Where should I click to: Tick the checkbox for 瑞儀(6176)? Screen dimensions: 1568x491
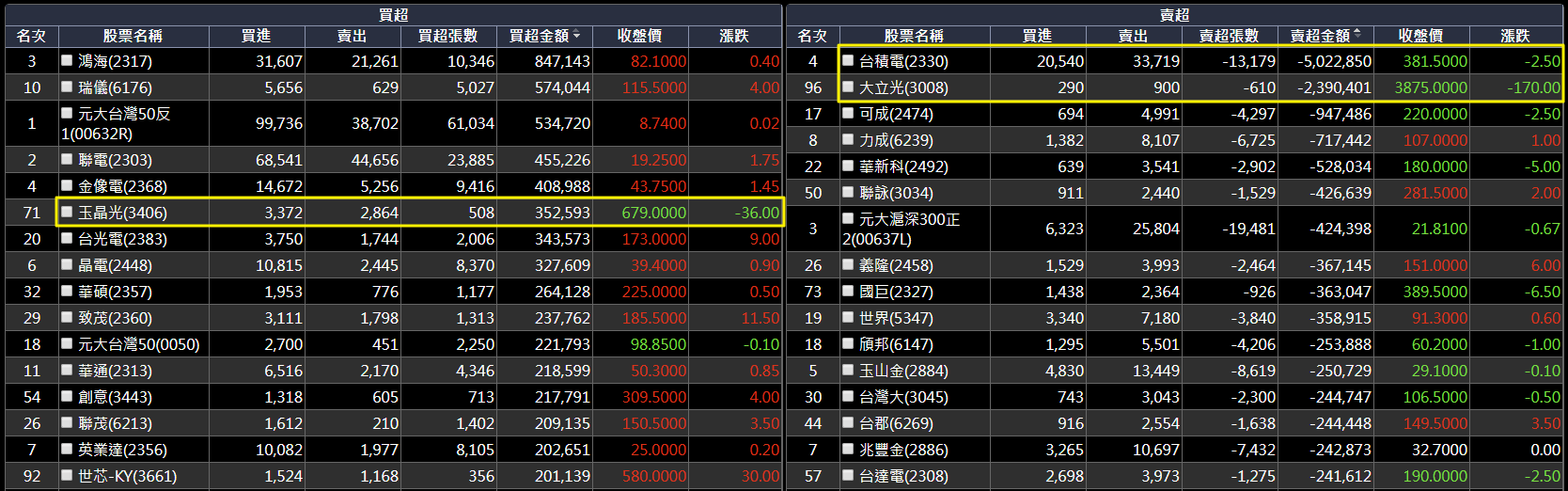tap(67, 87)
